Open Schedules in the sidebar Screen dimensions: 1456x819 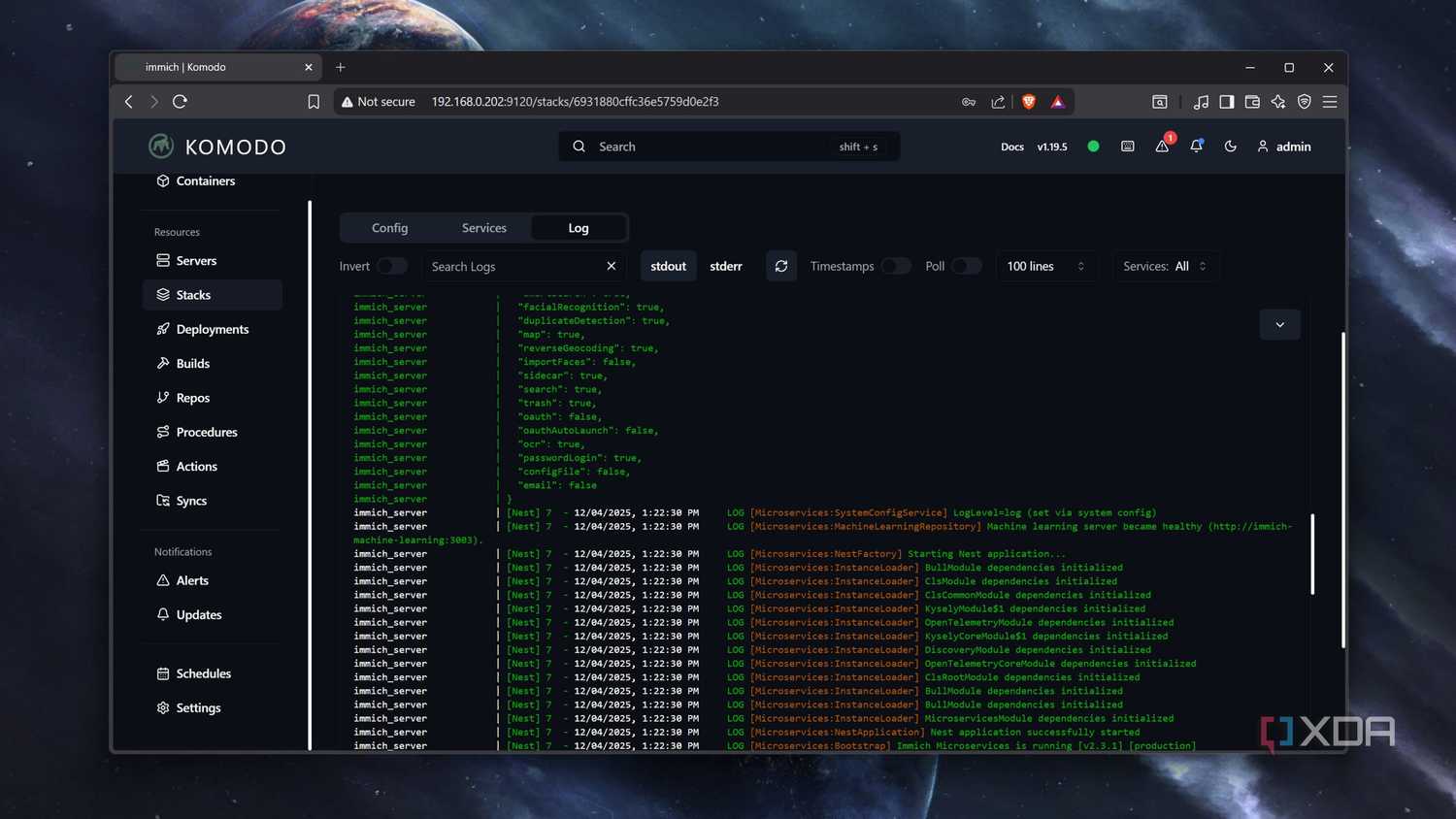click(x=194, y=673)
